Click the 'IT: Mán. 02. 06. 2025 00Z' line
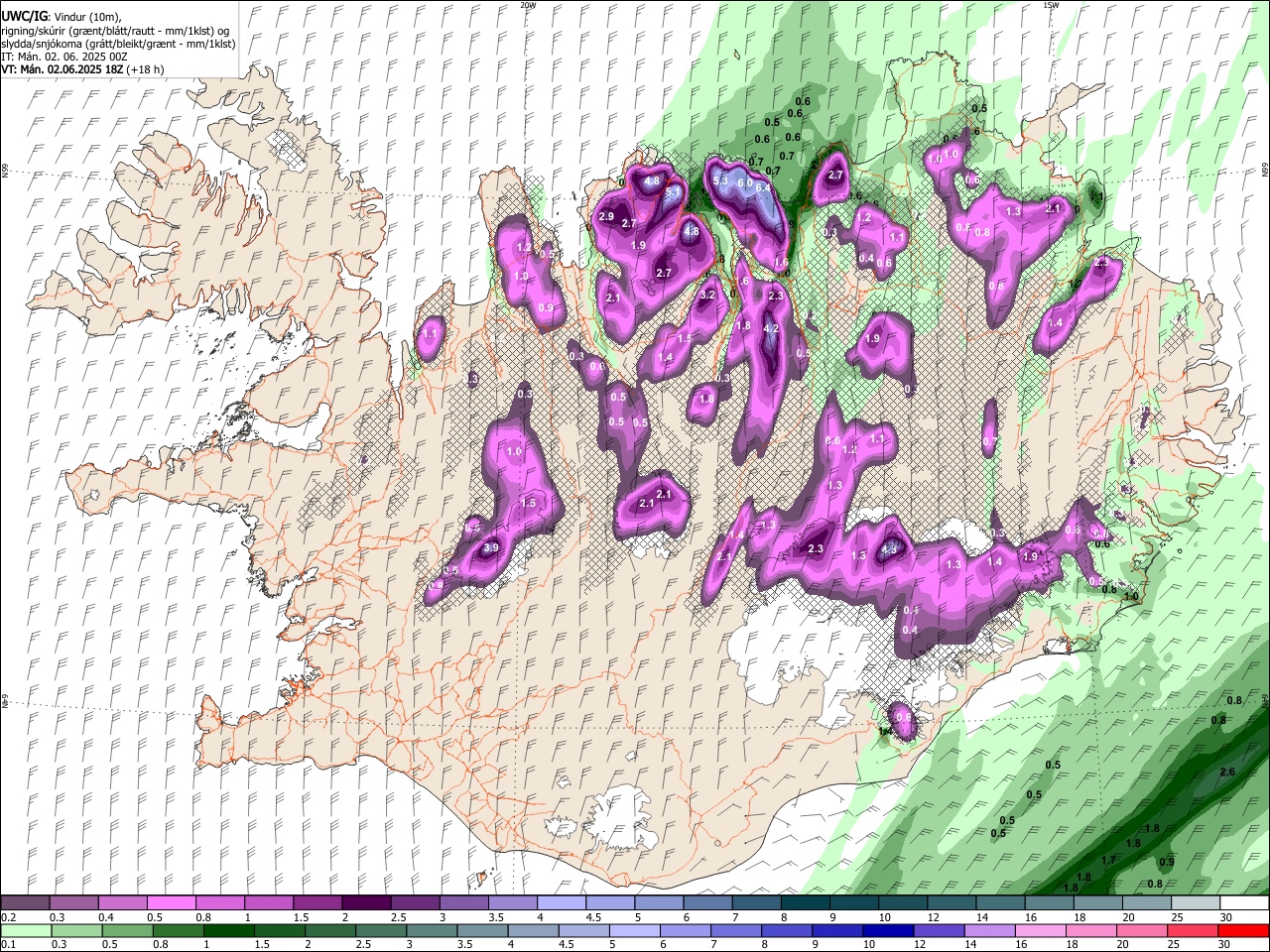1270x952 pixels. tap(64, 57)
